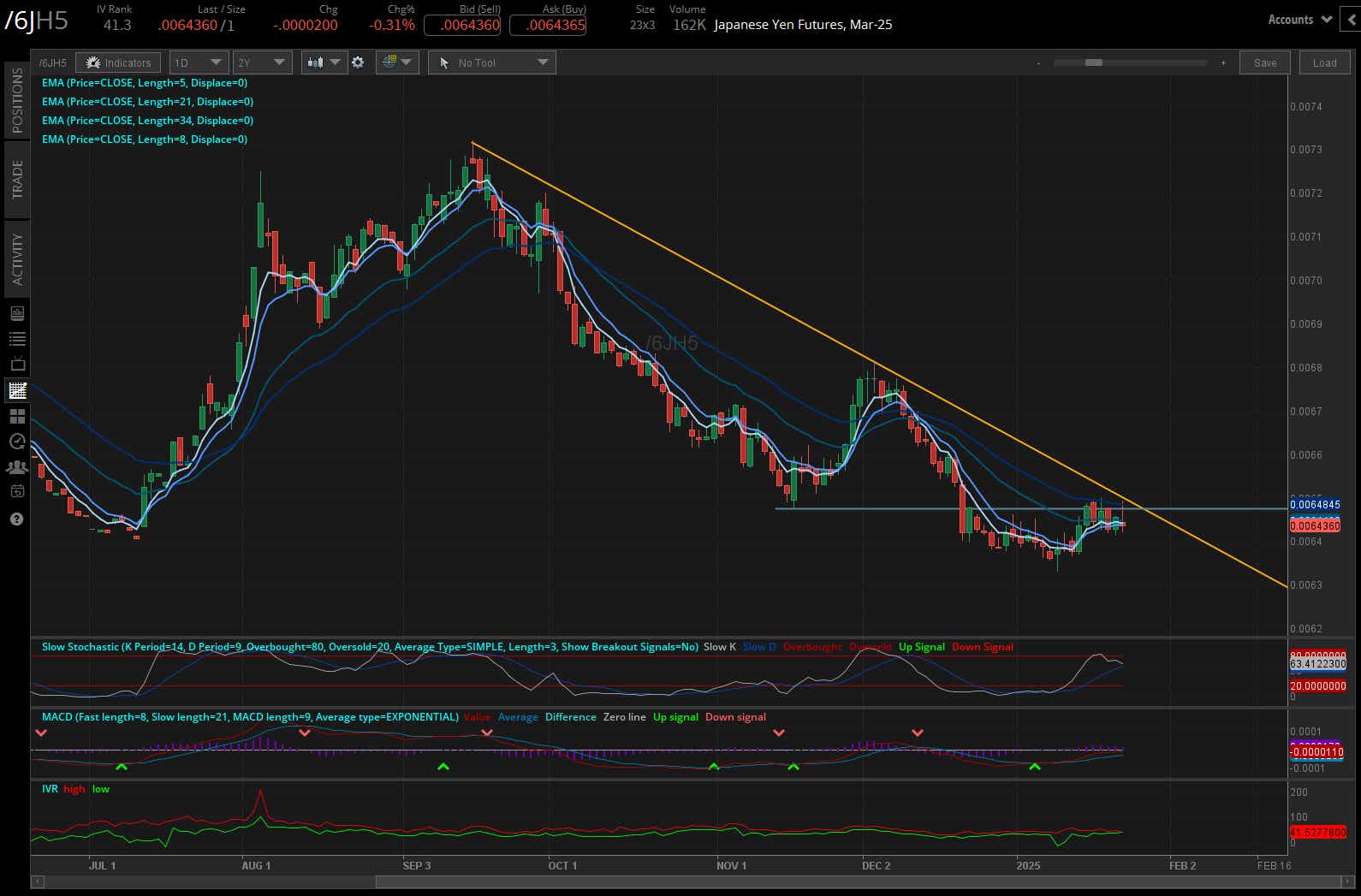This screenshot has height=896, width=1361.
Task: Select the chart grid icon in sidebar
Action: (x=16, y=391)
